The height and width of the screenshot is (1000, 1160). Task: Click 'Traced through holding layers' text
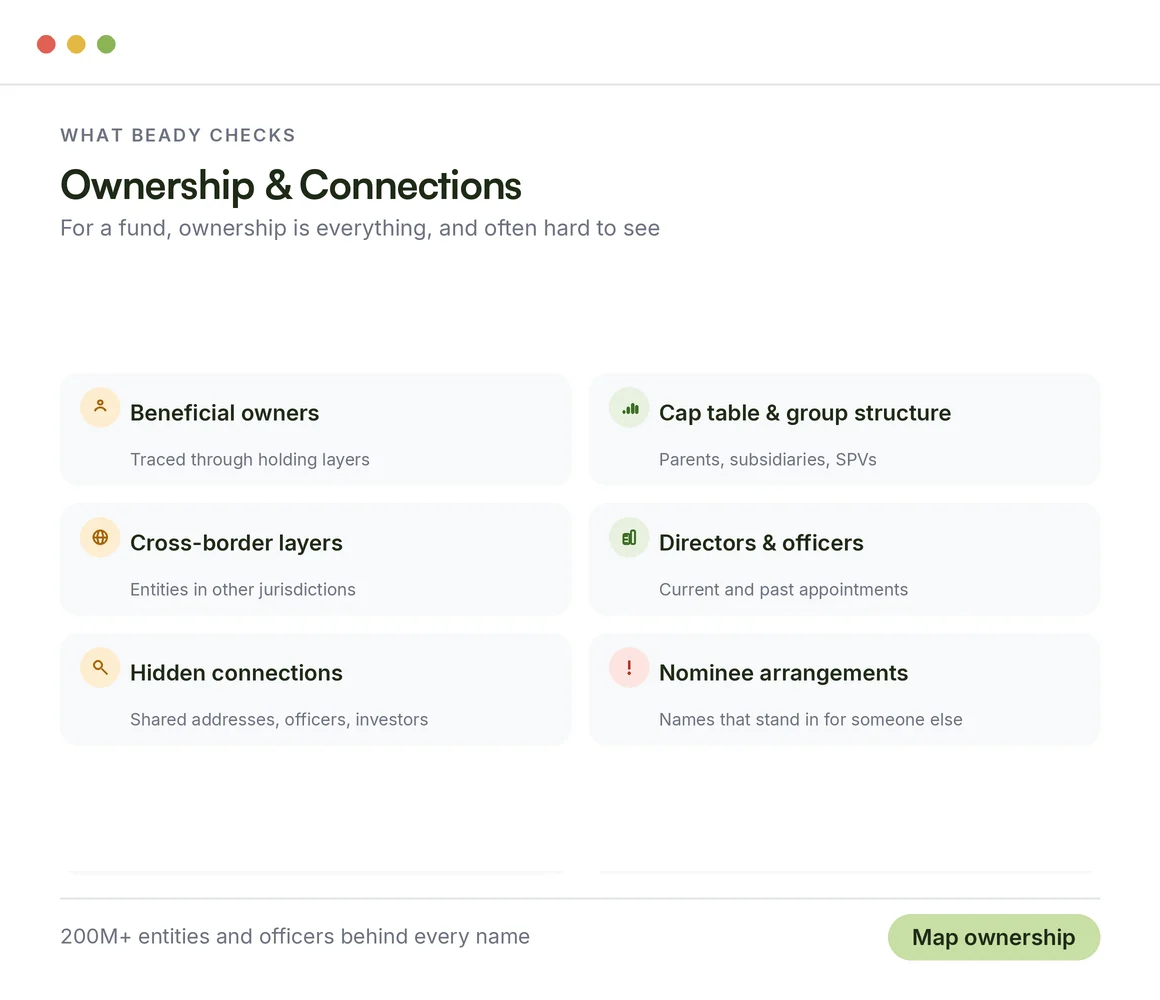tap(250, 459)
